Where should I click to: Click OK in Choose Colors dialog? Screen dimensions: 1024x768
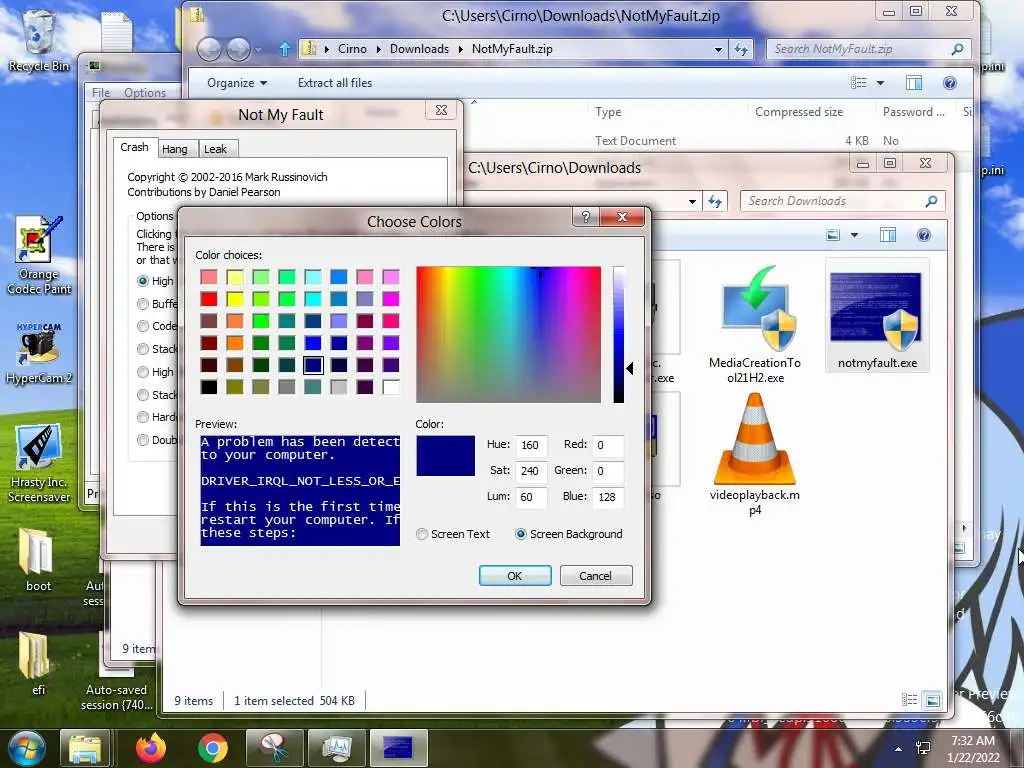[515, 575]
